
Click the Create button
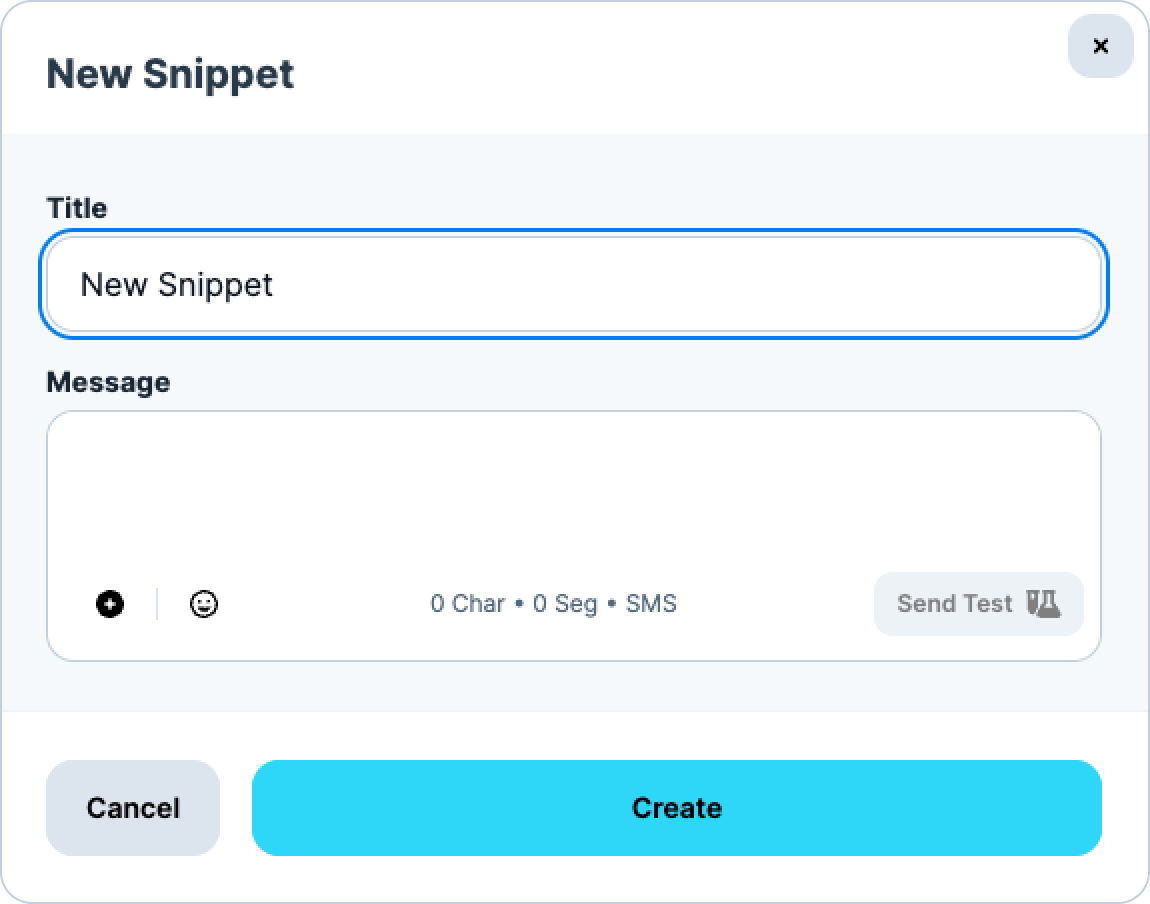pyautogui.click(x=676, y=807)
